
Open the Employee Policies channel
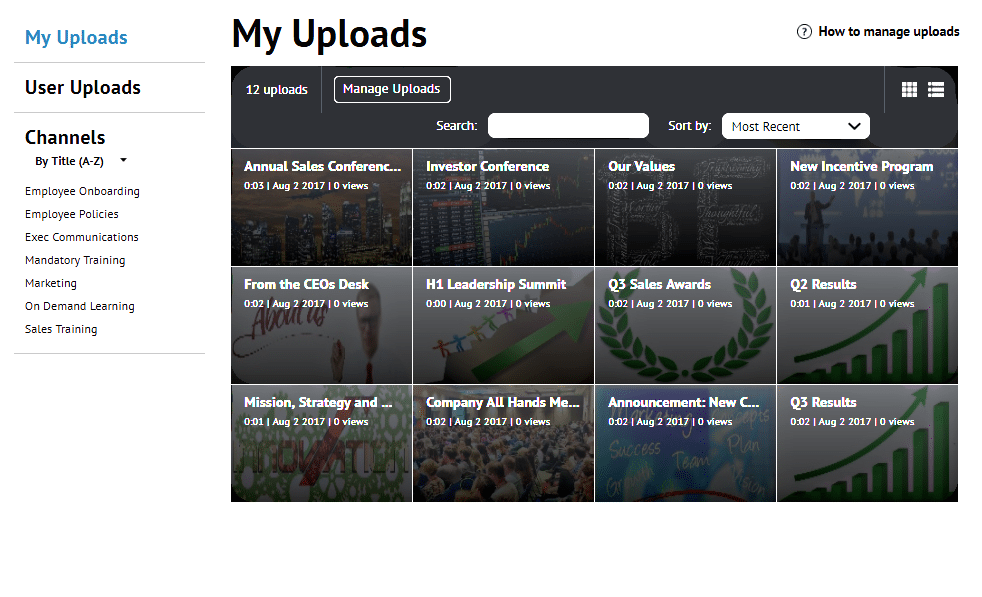[x=71, y=214]
